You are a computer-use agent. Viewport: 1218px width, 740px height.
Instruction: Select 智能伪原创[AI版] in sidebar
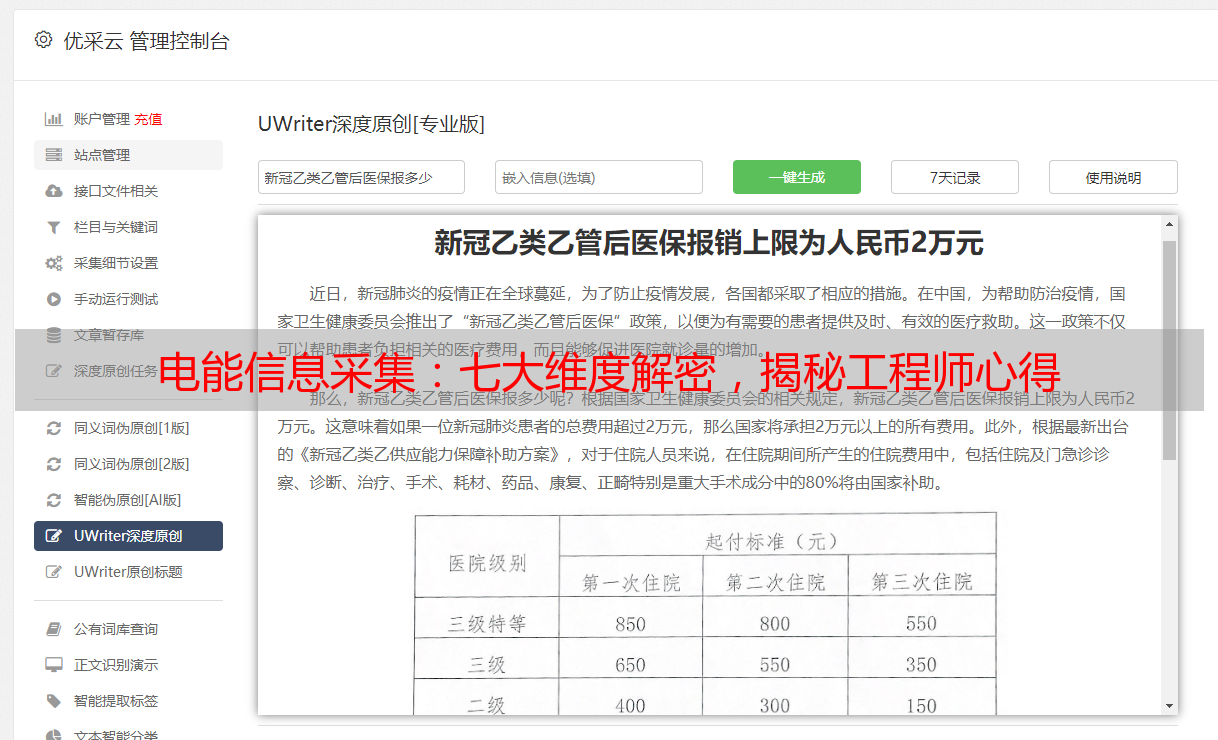127,500
